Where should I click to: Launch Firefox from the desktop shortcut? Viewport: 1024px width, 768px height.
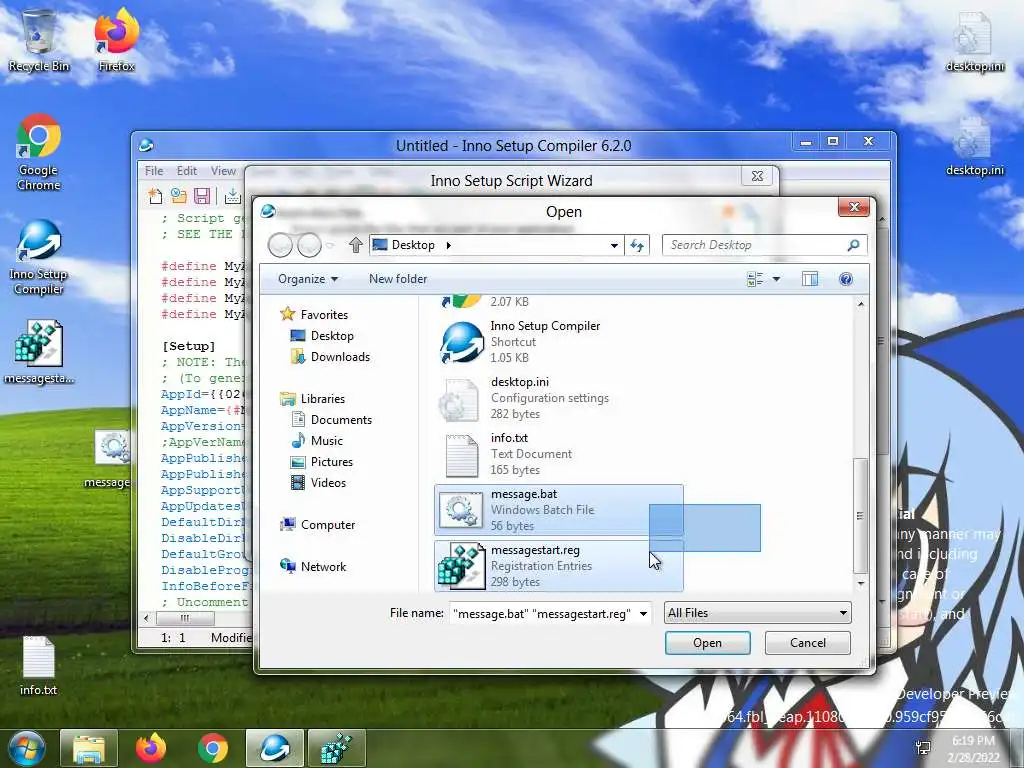[116, 40]
